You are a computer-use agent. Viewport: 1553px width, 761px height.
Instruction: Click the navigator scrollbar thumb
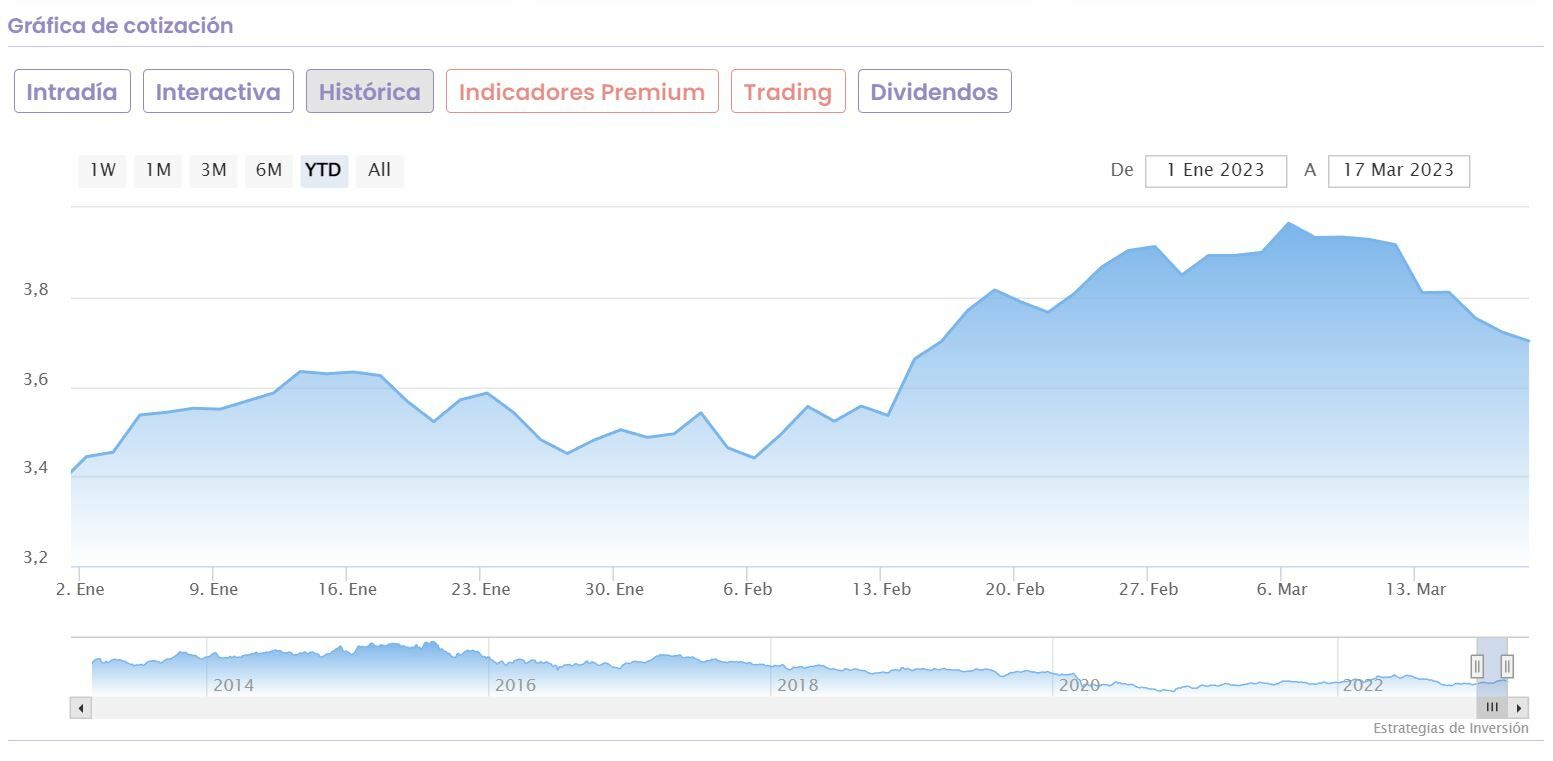(x=1492, y=708)
